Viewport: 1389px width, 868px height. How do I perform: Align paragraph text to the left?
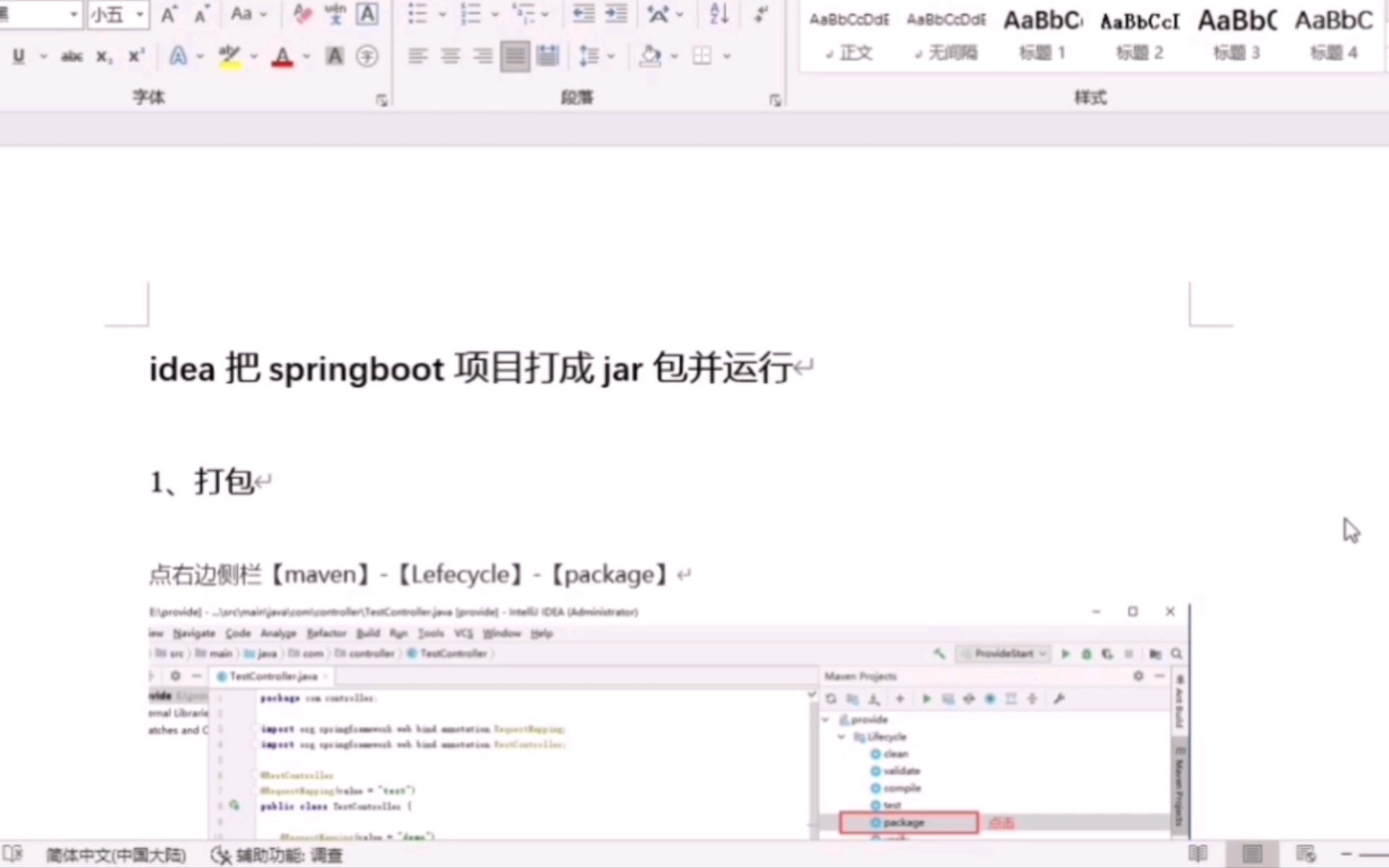pos(417,55)
